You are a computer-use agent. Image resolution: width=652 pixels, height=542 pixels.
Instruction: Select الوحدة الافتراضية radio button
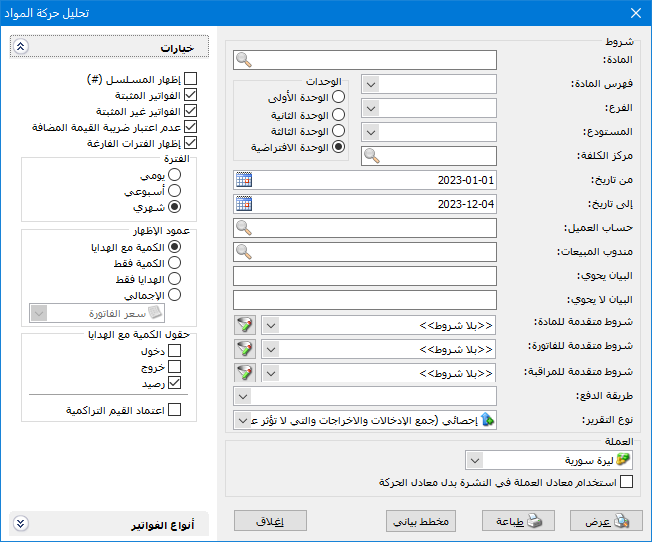click(x=338, y=146)
